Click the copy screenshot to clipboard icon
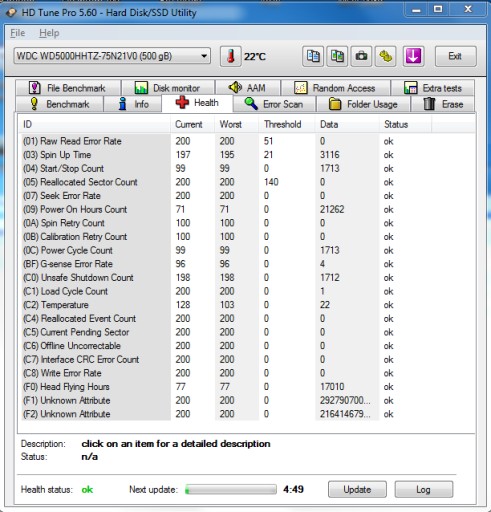 coord(337,56)
